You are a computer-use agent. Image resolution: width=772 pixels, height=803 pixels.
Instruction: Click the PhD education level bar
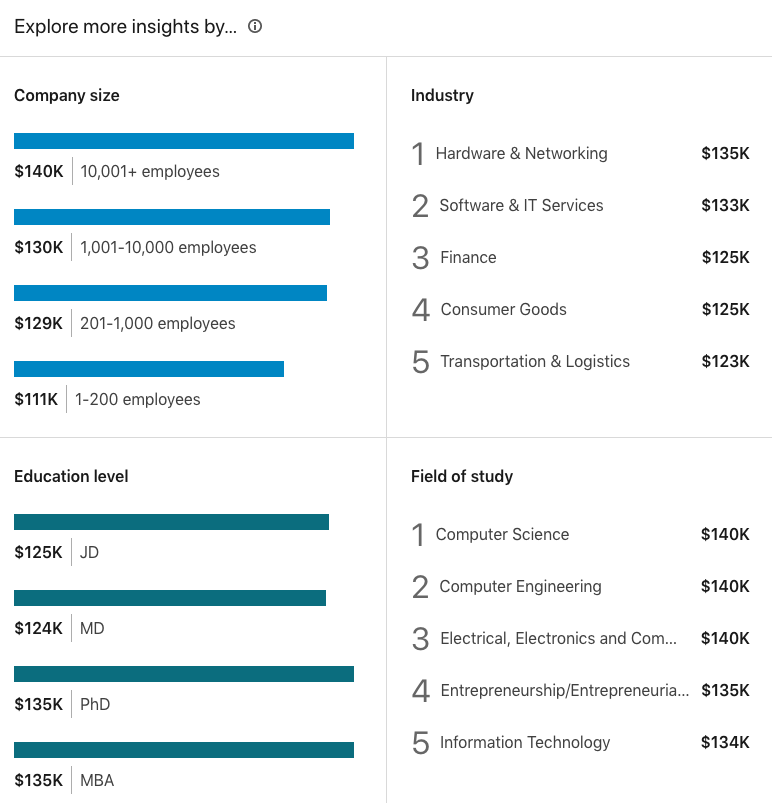click(x=183, y=673)
